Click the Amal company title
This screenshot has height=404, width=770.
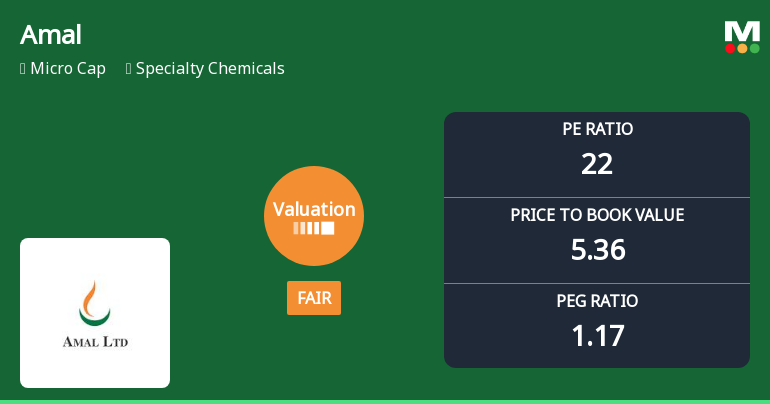coord(51,35)
